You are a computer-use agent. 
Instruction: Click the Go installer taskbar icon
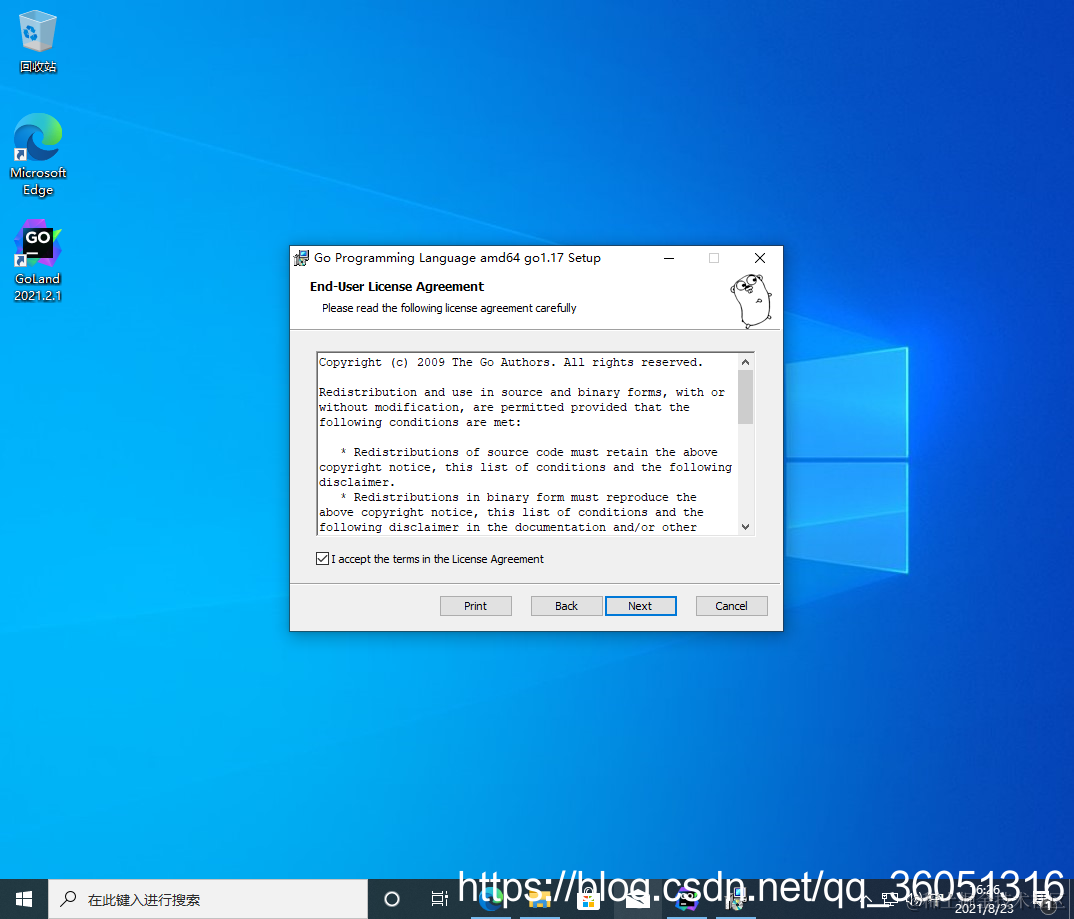tap(736, 899)
